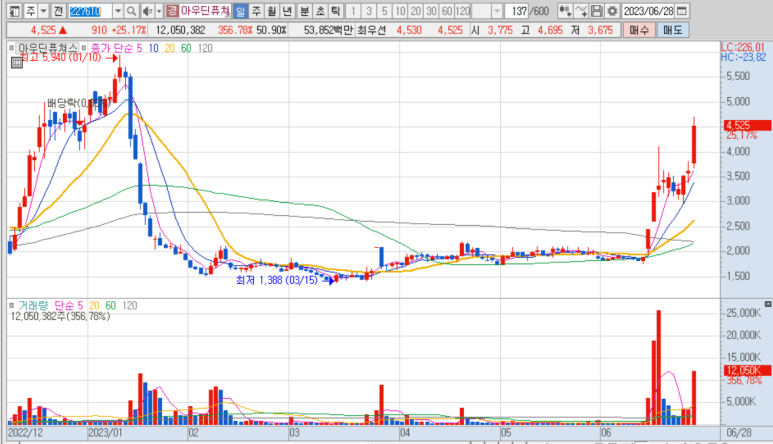Select interval 1 button
This screenshot has width=773, height=444.
pos(353,11)
